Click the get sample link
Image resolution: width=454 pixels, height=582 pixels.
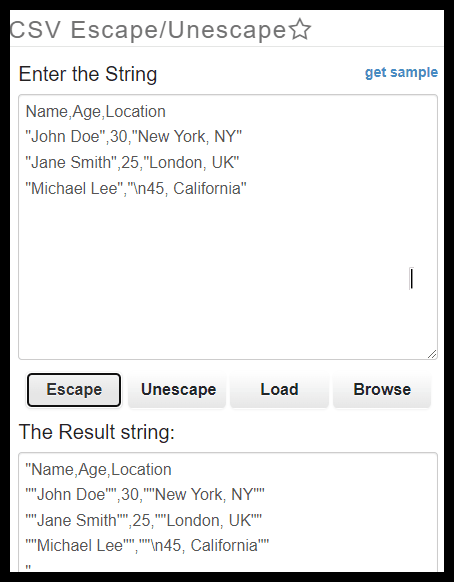(x=401, y=72)
